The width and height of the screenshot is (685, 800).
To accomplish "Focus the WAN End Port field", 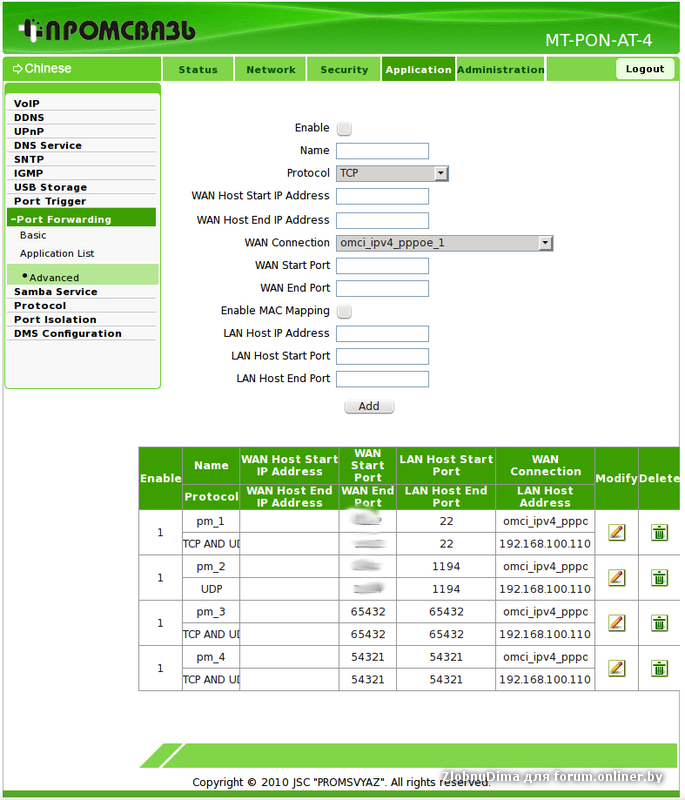I will tap(383, 289).
